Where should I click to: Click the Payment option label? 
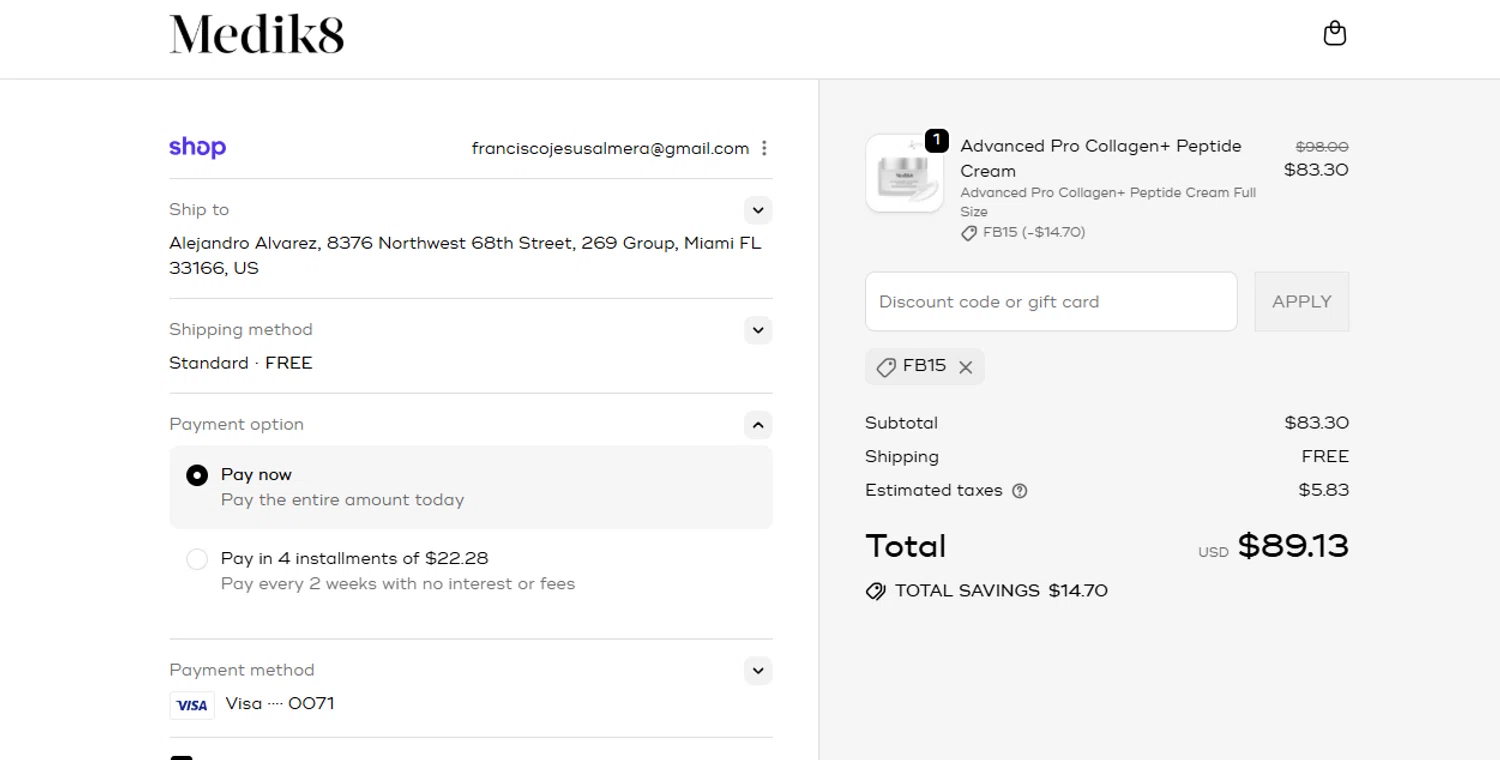236,425
